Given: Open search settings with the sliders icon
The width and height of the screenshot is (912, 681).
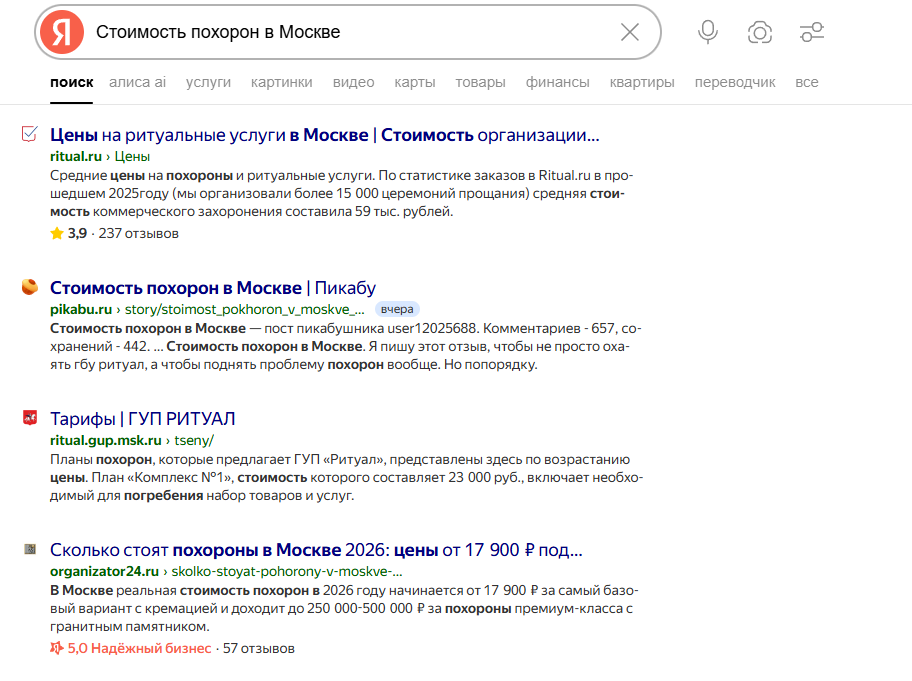Looking at the screenshot, I should (x=812, y=32).
